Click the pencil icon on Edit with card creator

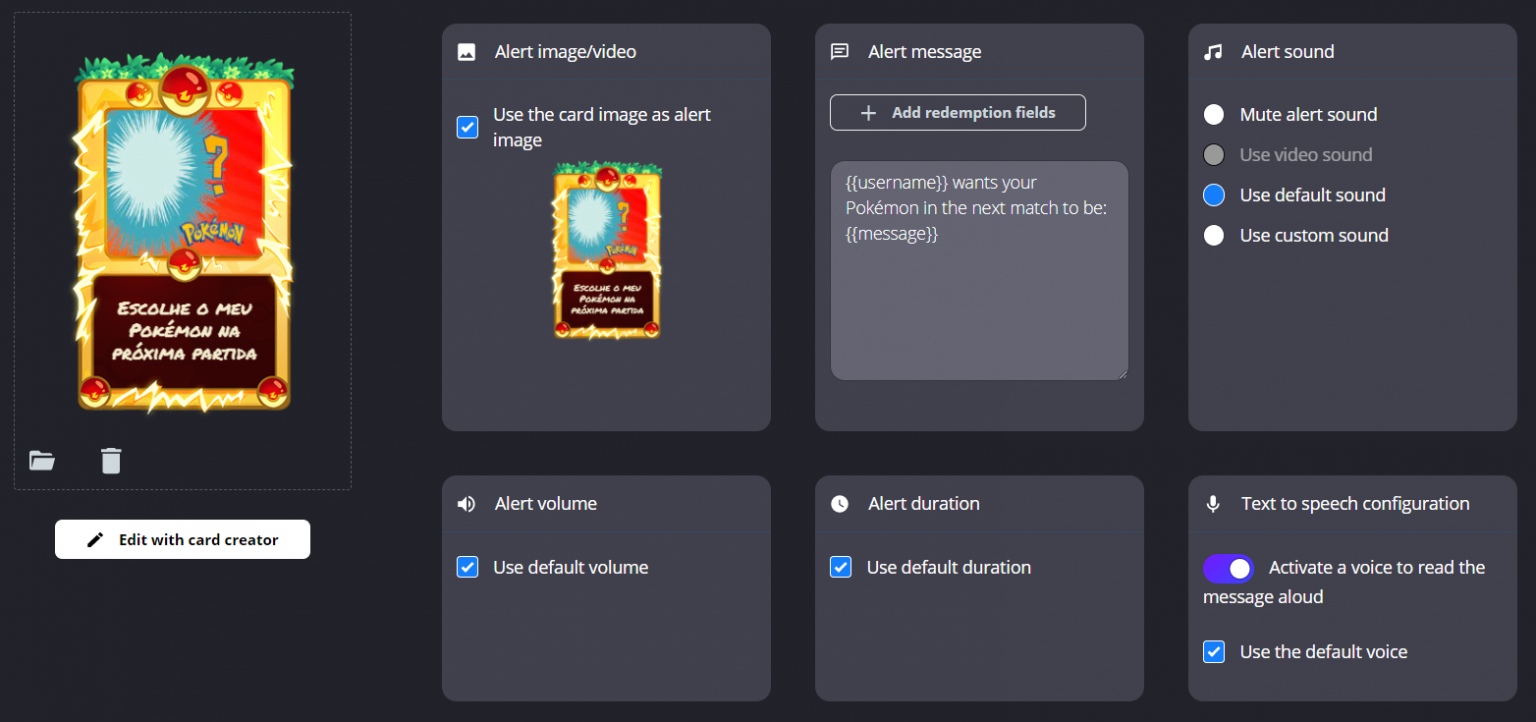coord(93,539)
